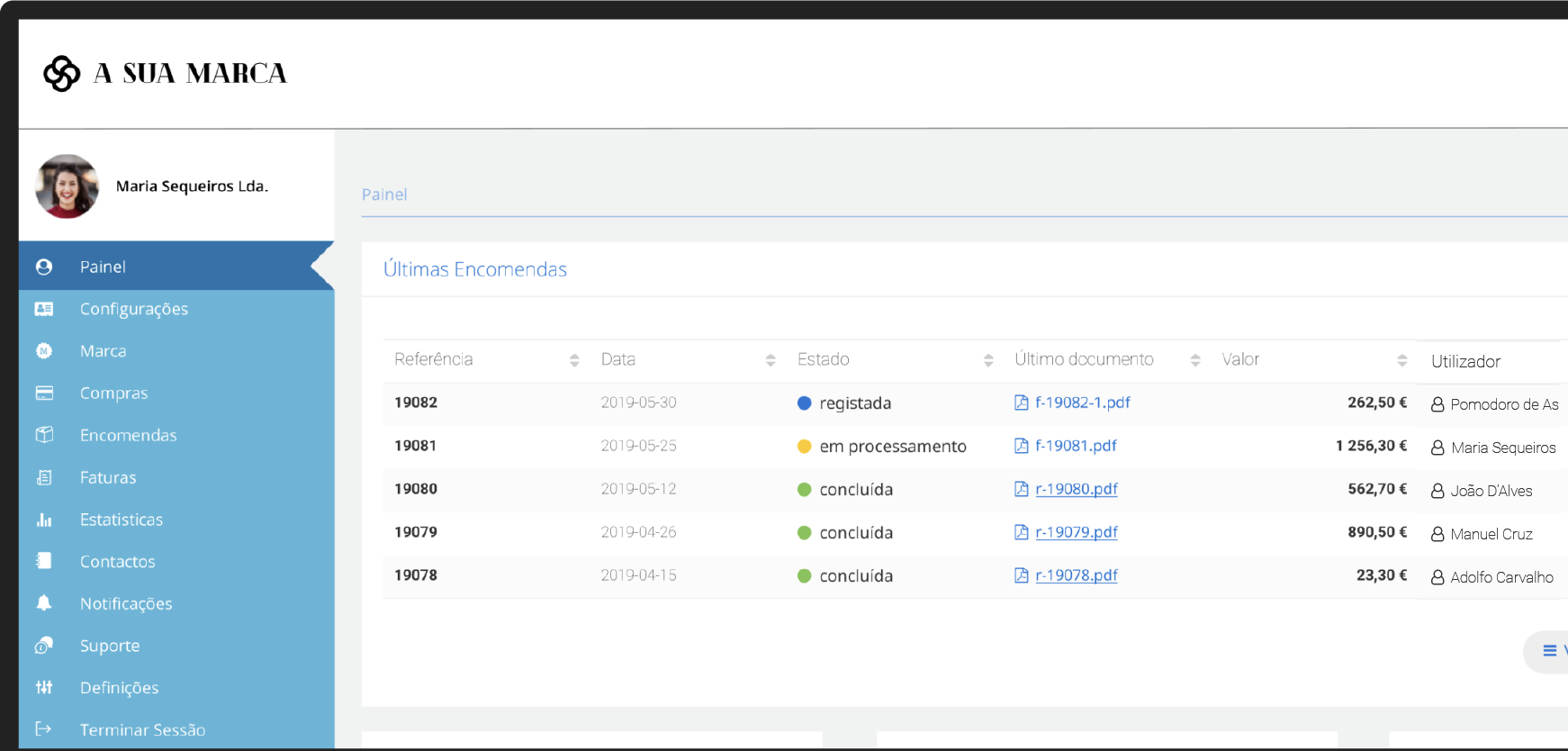Go to Contactos in sidebar
The image size is (1568, 751).
pos(117,561)
